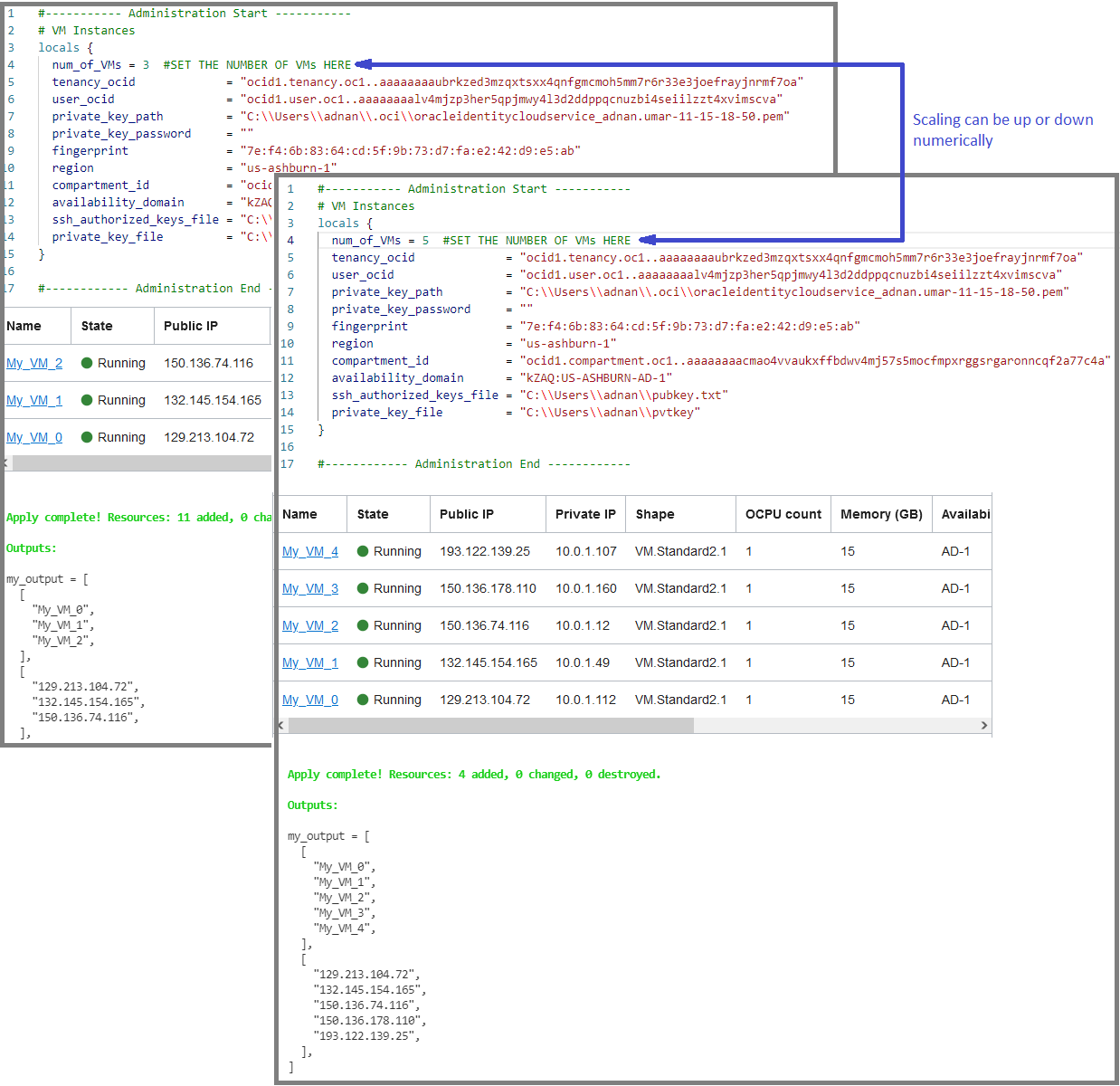Click the upper blue arrow near SET NUMBER comment
Screen dimensions: 1120x1086
click(x=365, y=64)
